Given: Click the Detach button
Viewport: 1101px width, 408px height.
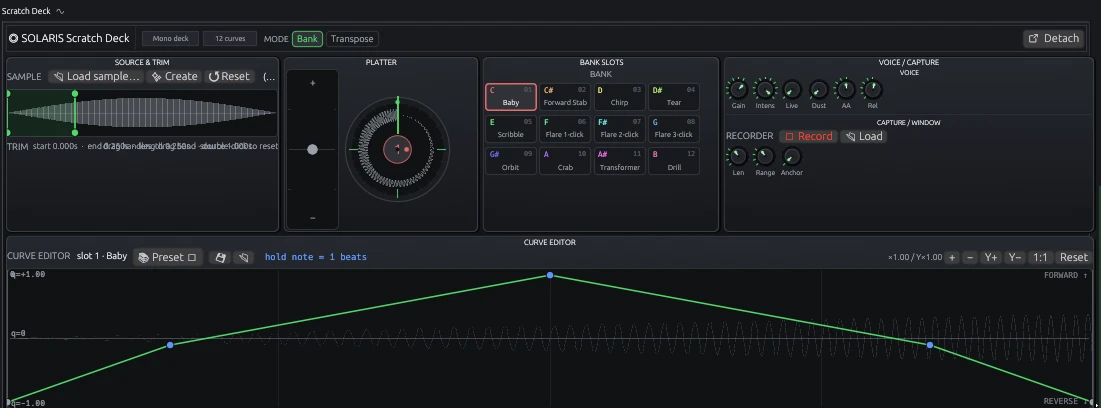Looking at the screenshot, I should click(1054, 39).
